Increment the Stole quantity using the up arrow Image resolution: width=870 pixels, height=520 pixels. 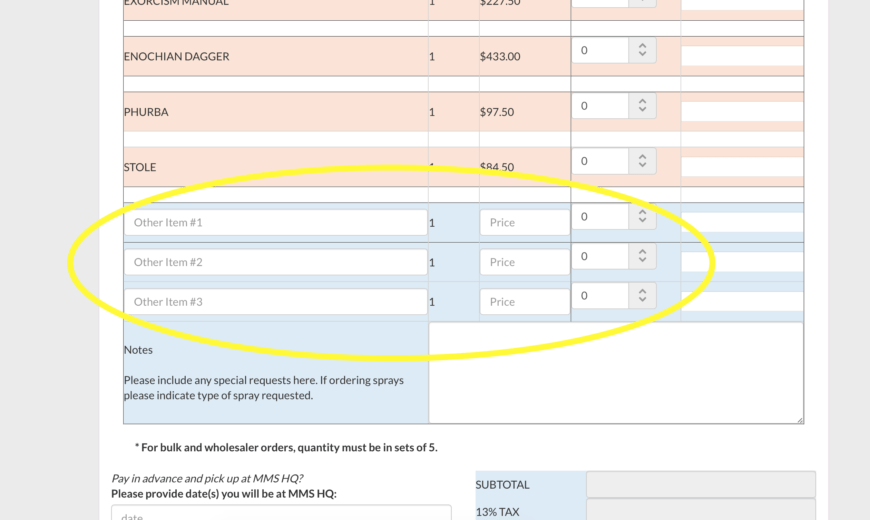click(642, 155)
